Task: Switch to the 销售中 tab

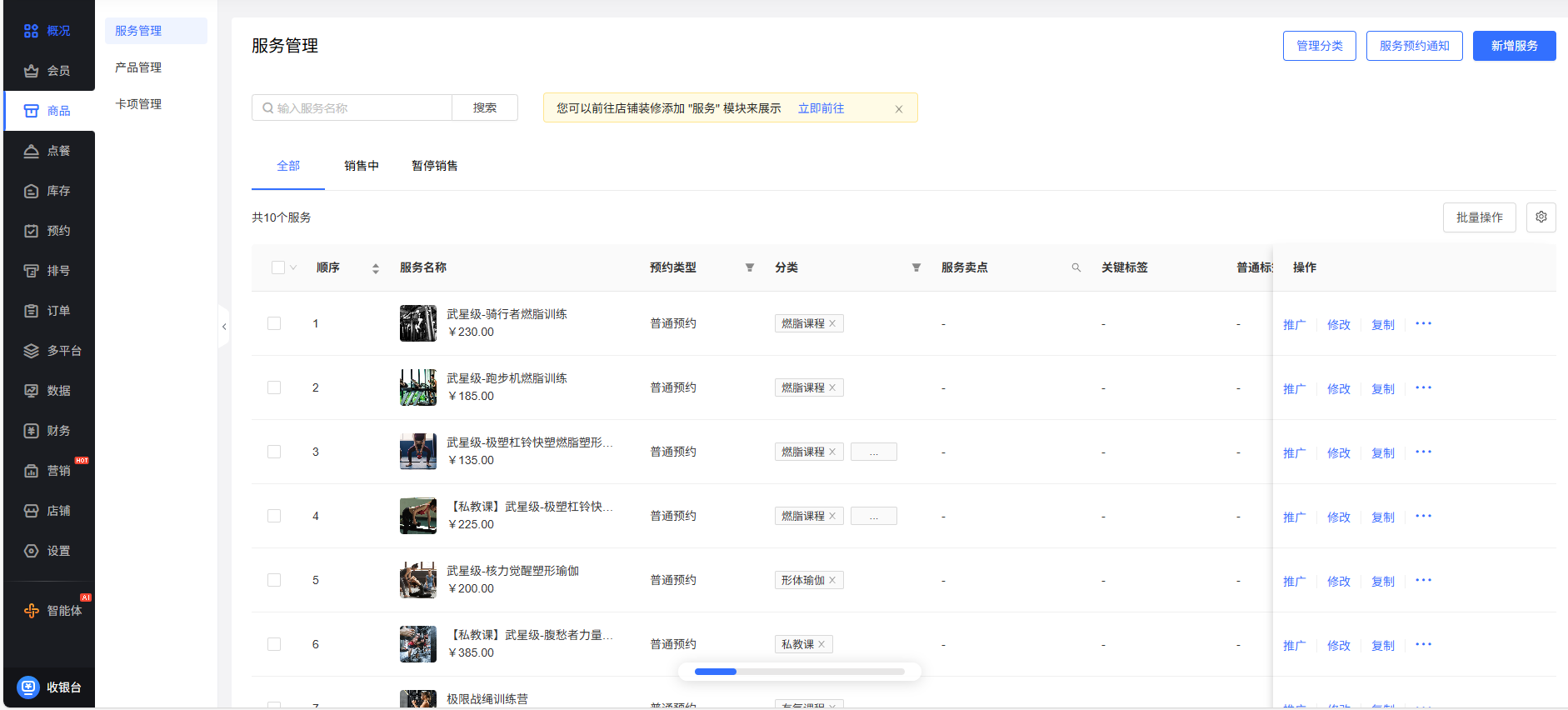Action: (361, 166)
